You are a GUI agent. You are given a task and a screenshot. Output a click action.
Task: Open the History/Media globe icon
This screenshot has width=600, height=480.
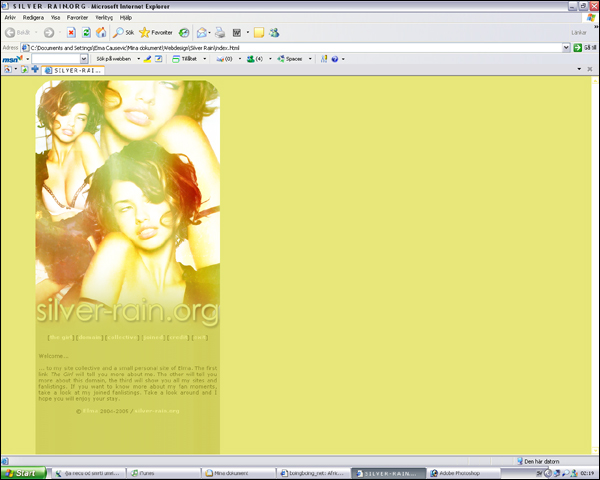tap(184, 33)
